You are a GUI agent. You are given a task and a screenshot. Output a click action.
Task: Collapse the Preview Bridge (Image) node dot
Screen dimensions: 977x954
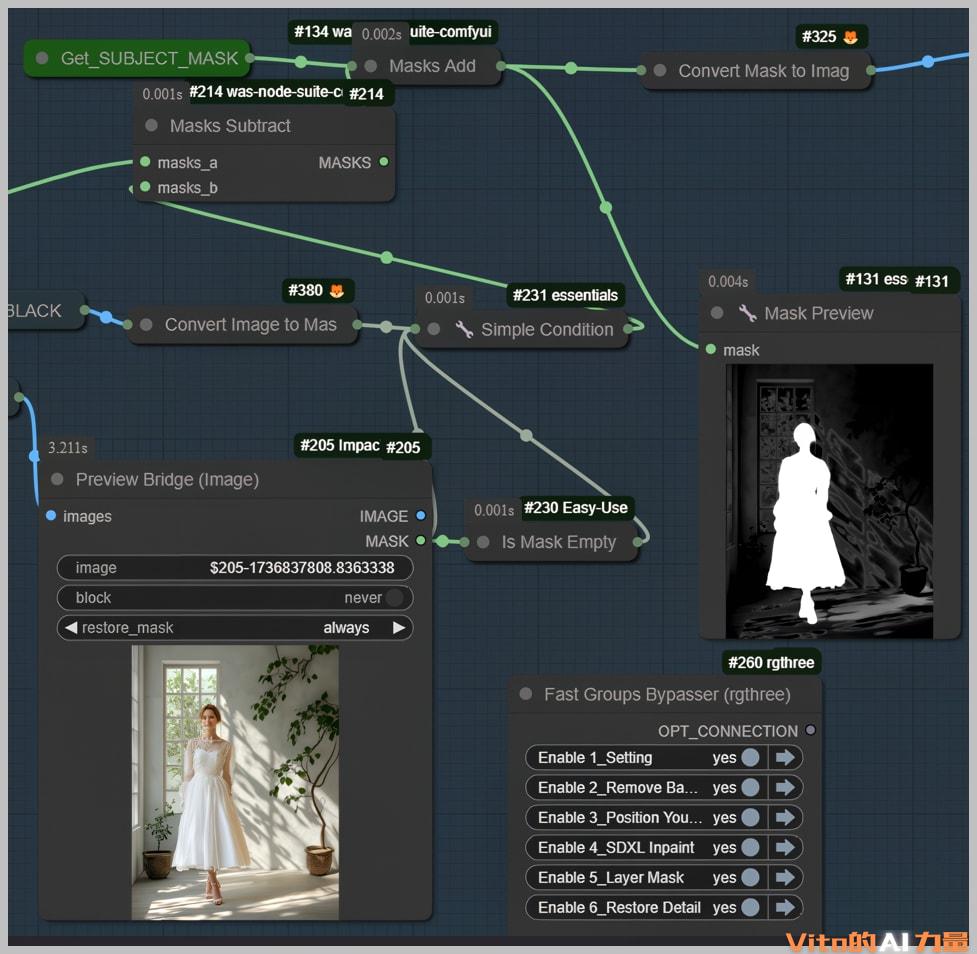click(x=57, y=479)
